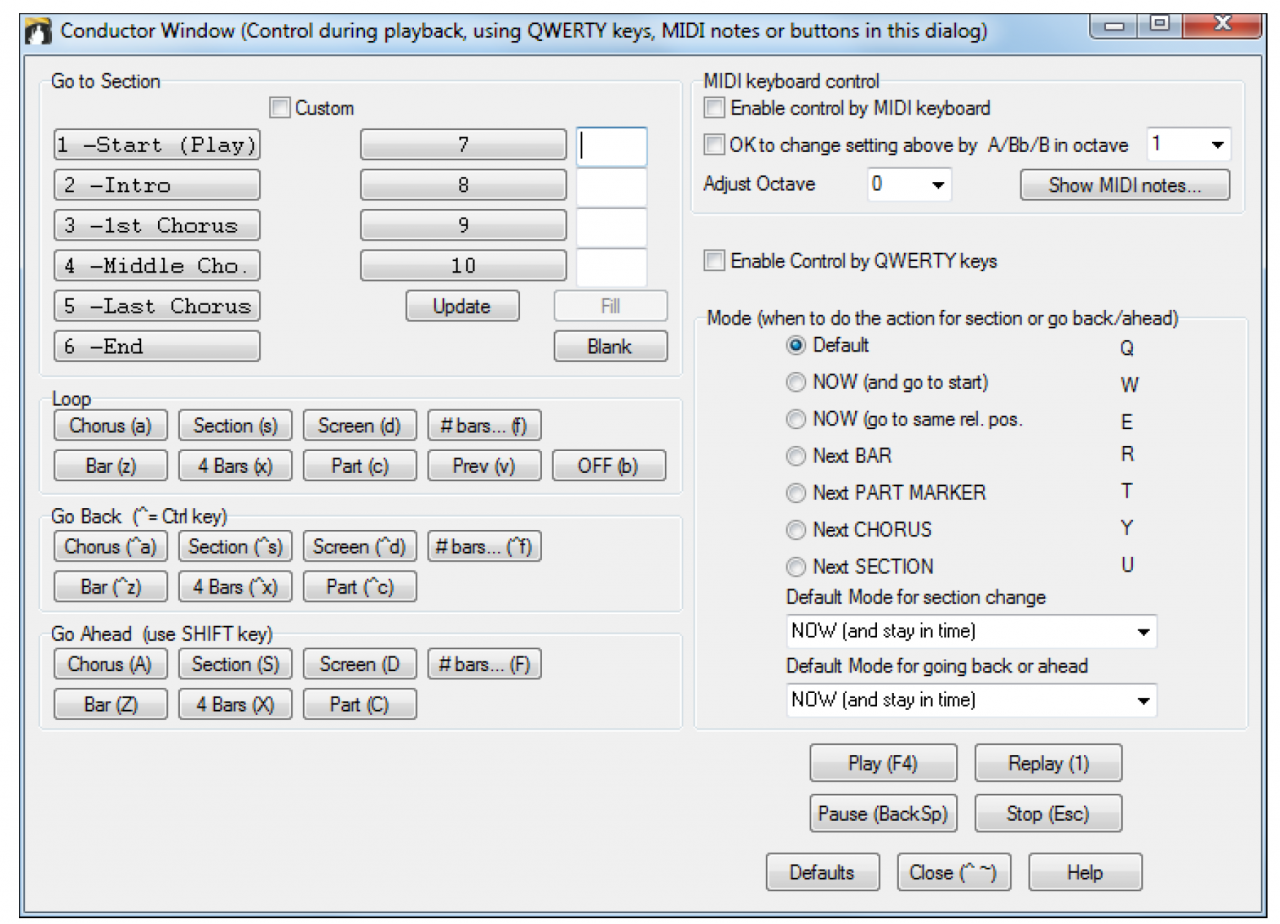Go ahead one Section (S)

pyautogui.click(x=235, y=664)
